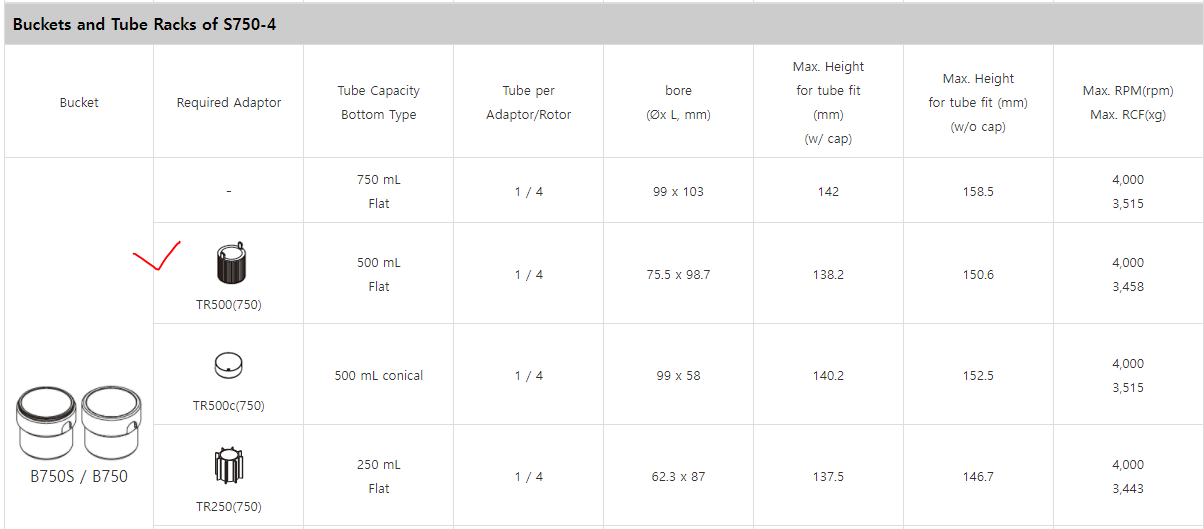
Task: Select the TR500(750) adaptor label
Action: coord(229,305)
